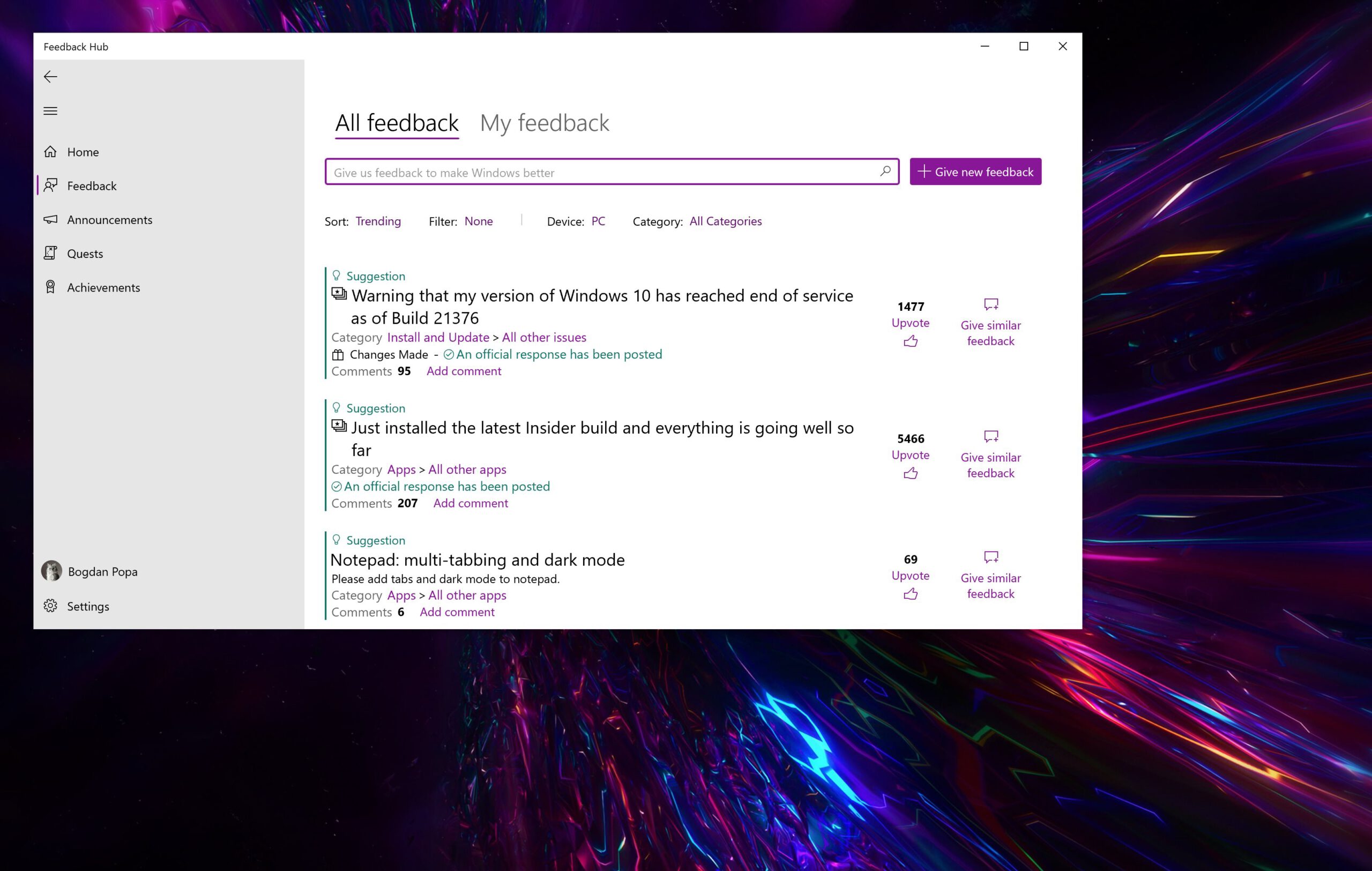The width and height of the screenshot is (1372, 871).
Task: Open the Filter selector showing None
Action: pyautogui.click(x=479, y=221)
